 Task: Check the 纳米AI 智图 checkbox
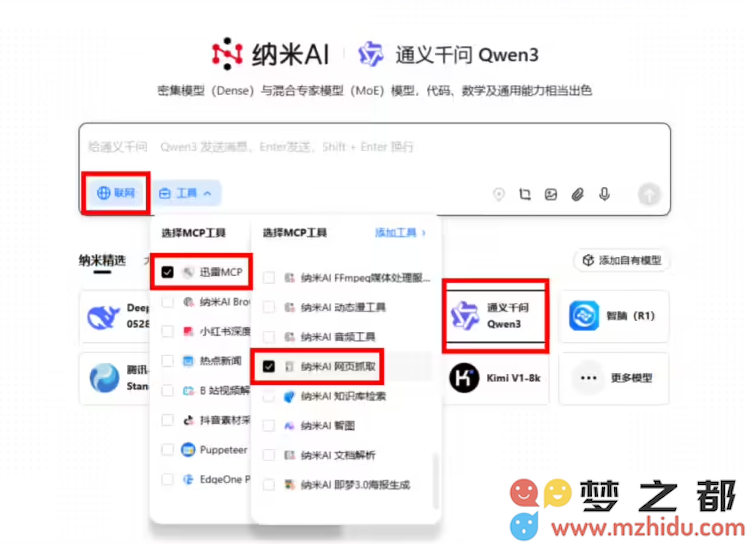click(x=269, y=425)
